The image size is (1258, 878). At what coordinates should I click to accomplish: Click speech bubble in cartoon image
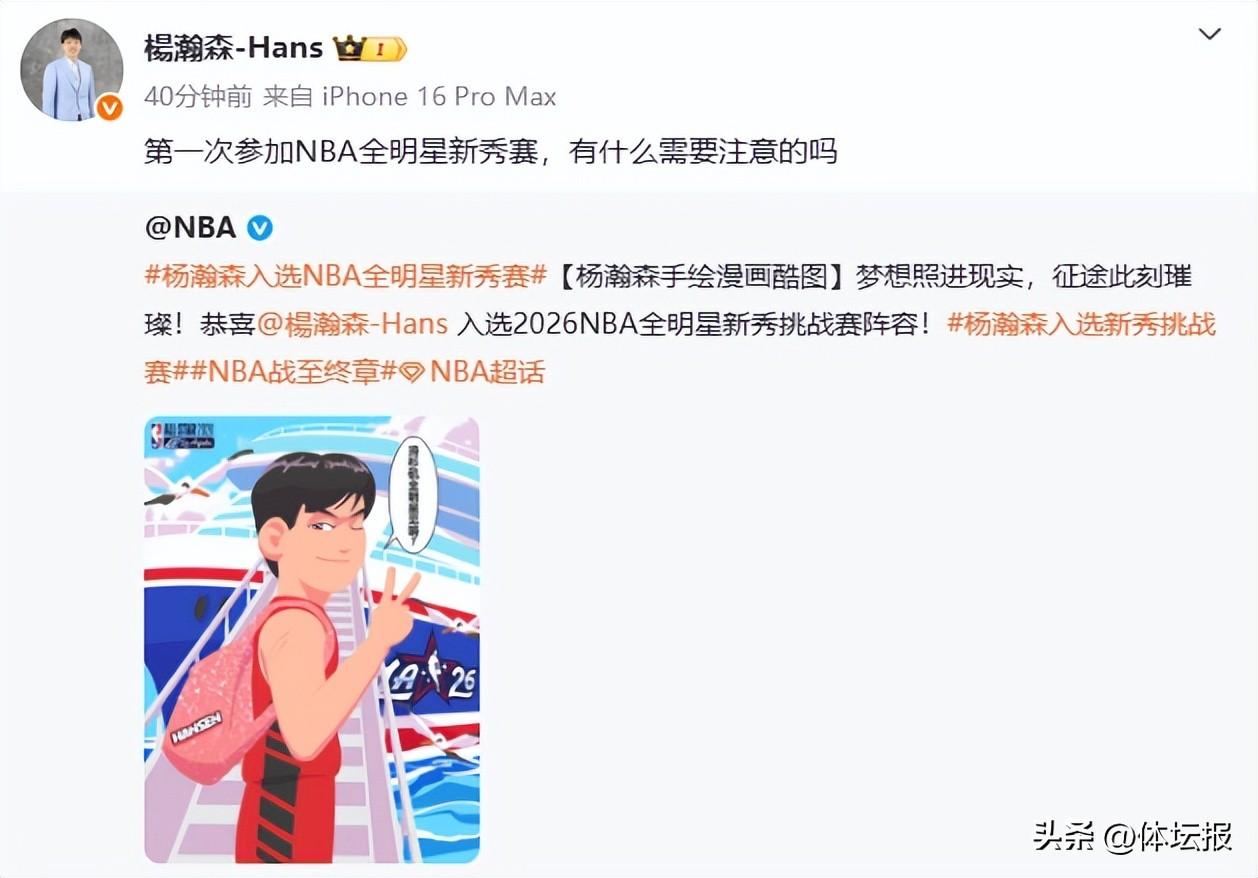[x=411, y=493]
